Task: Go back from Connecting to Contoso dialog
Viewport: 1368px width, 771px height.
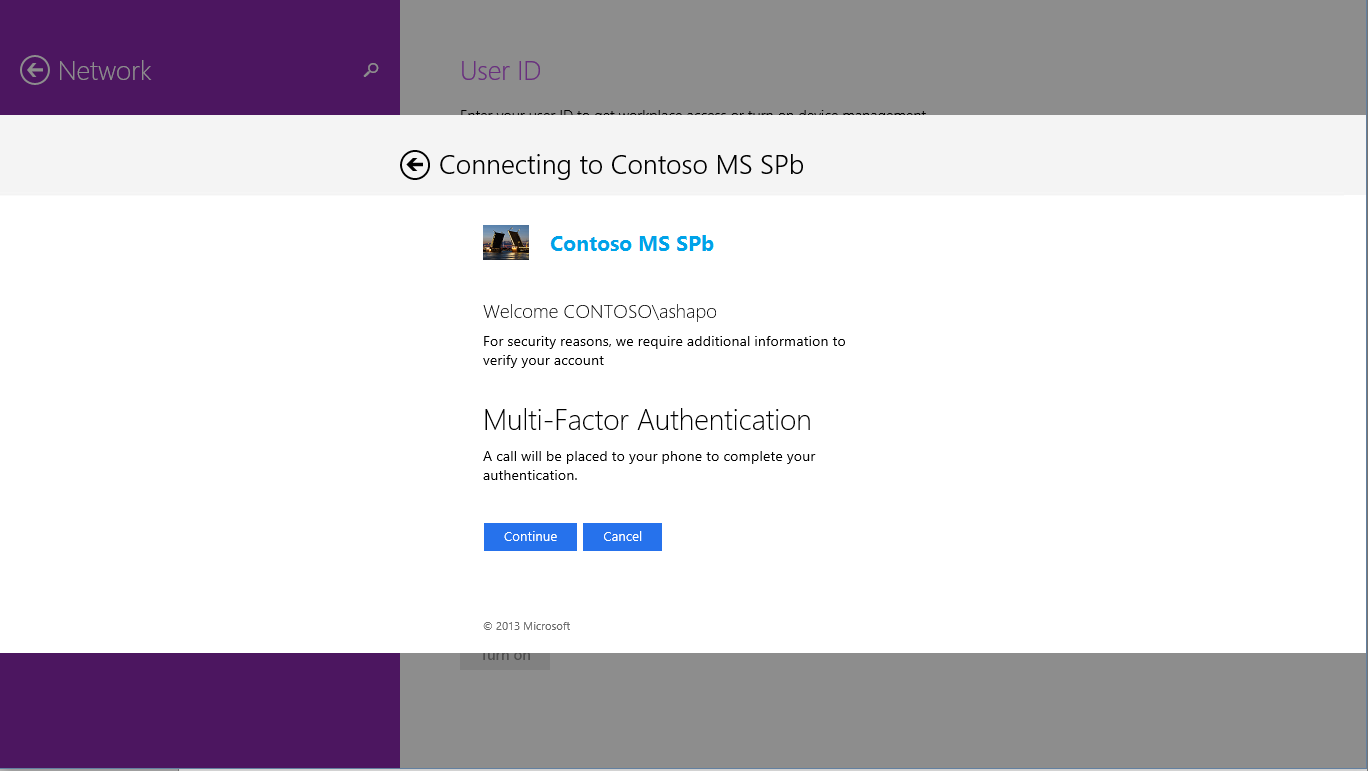Action: (415, 165)
